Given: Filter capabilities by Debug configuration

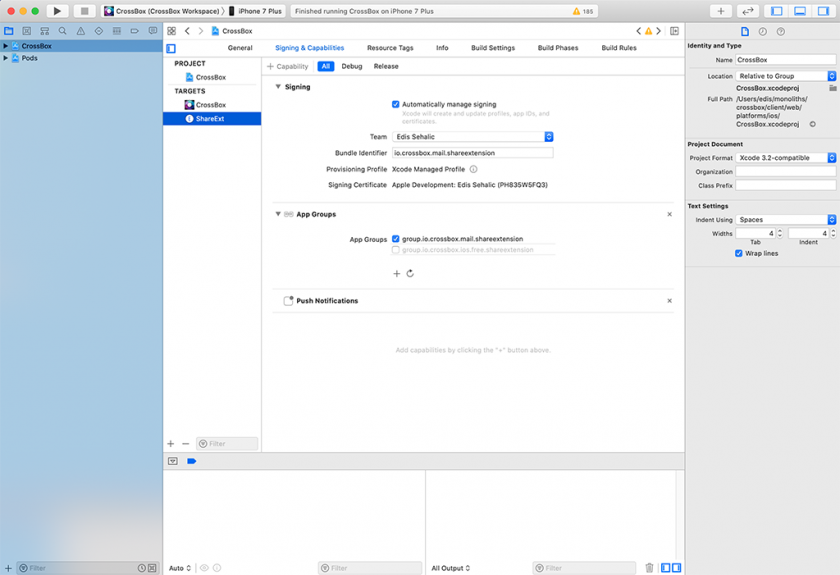Looking at the screenshot, I should 351,66.
